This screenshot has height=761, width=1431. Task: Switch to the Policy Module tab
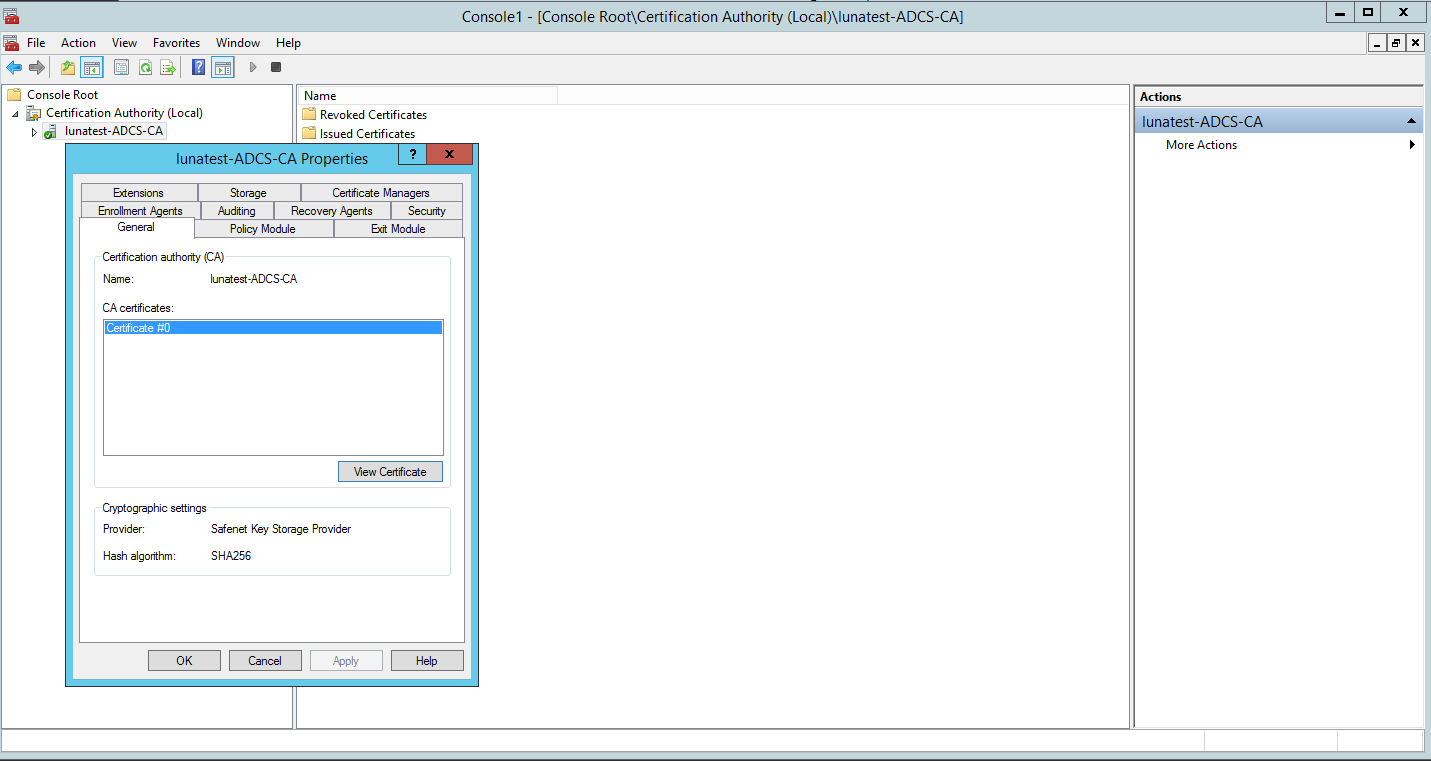263,229
